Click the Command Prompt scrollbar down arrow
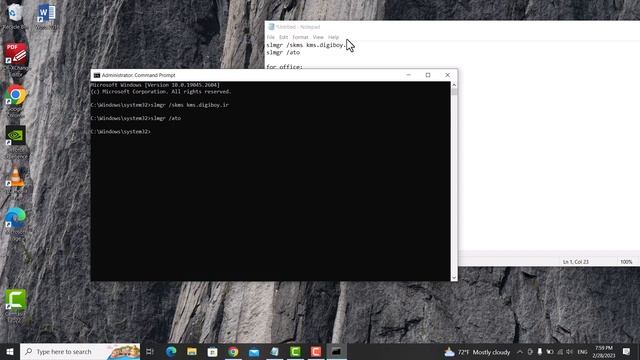This screenshot has height=360, width=640. (454, 278)
